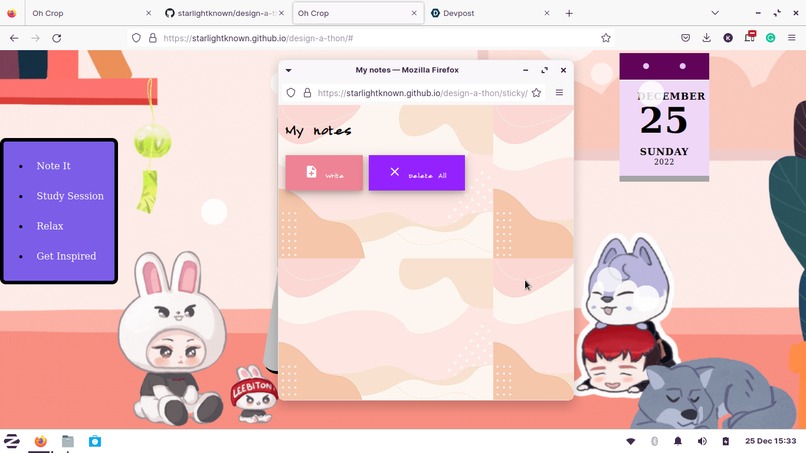Open a new tab with the plus button
The width and height of the screenshot is (806, 453).
(x=569, y=13)
